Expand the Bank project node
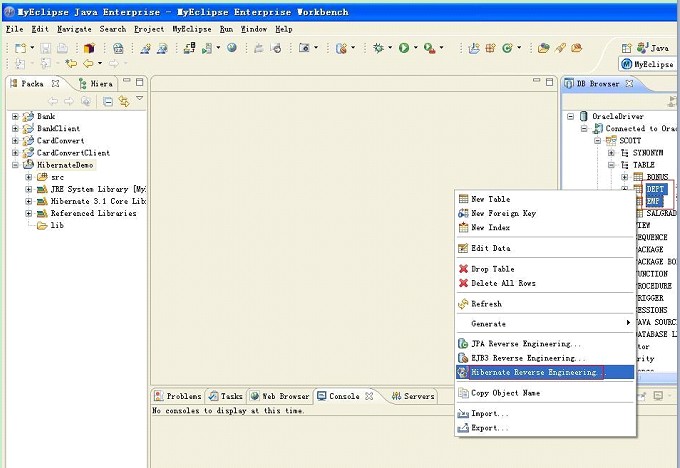 point(16,117)
